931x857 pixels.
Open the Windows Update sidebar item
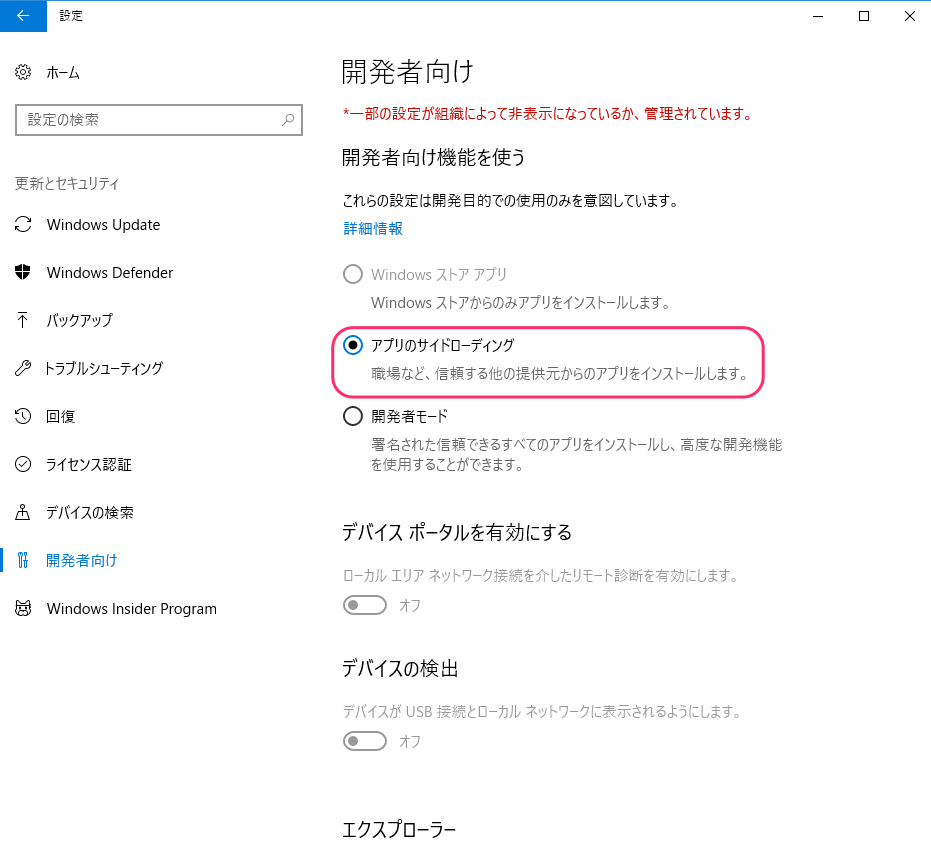(x=103, y=225)
